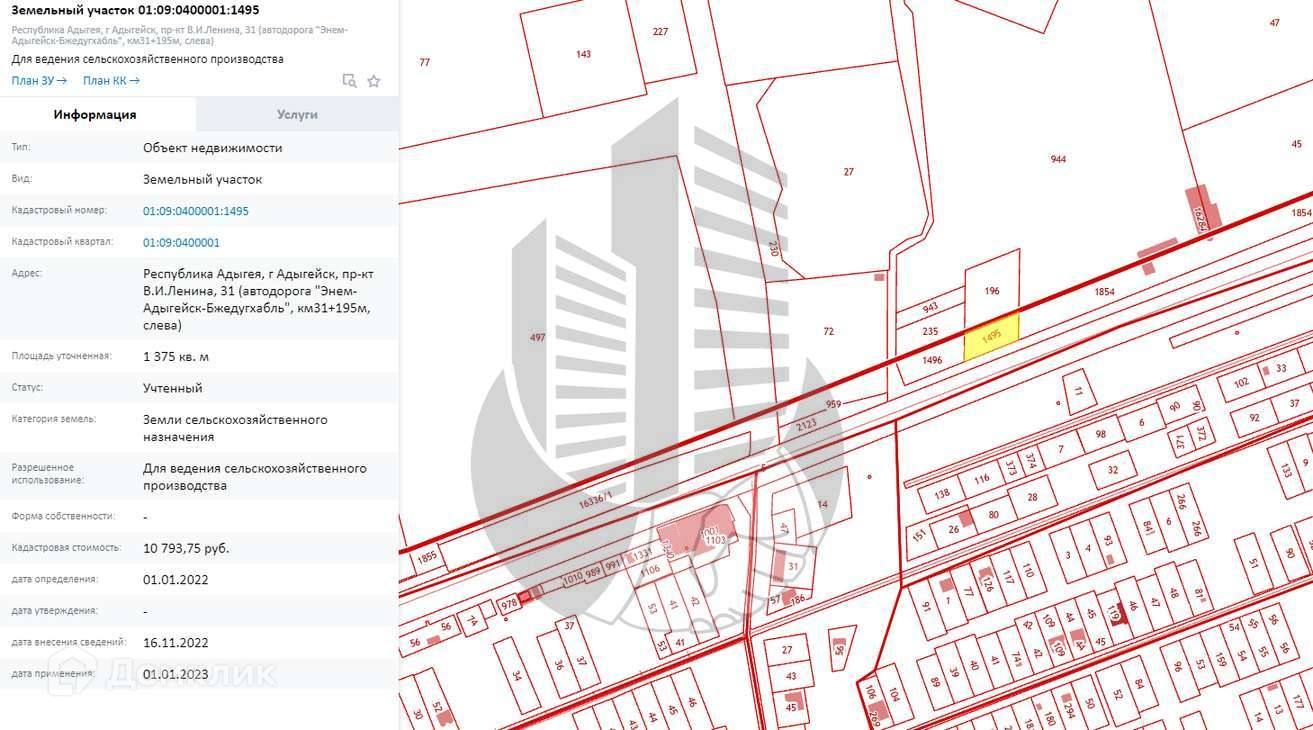Viewport: 1313px width, 730px height.
Task: Click parcel 1496 on the map
Action: (932, 360)
